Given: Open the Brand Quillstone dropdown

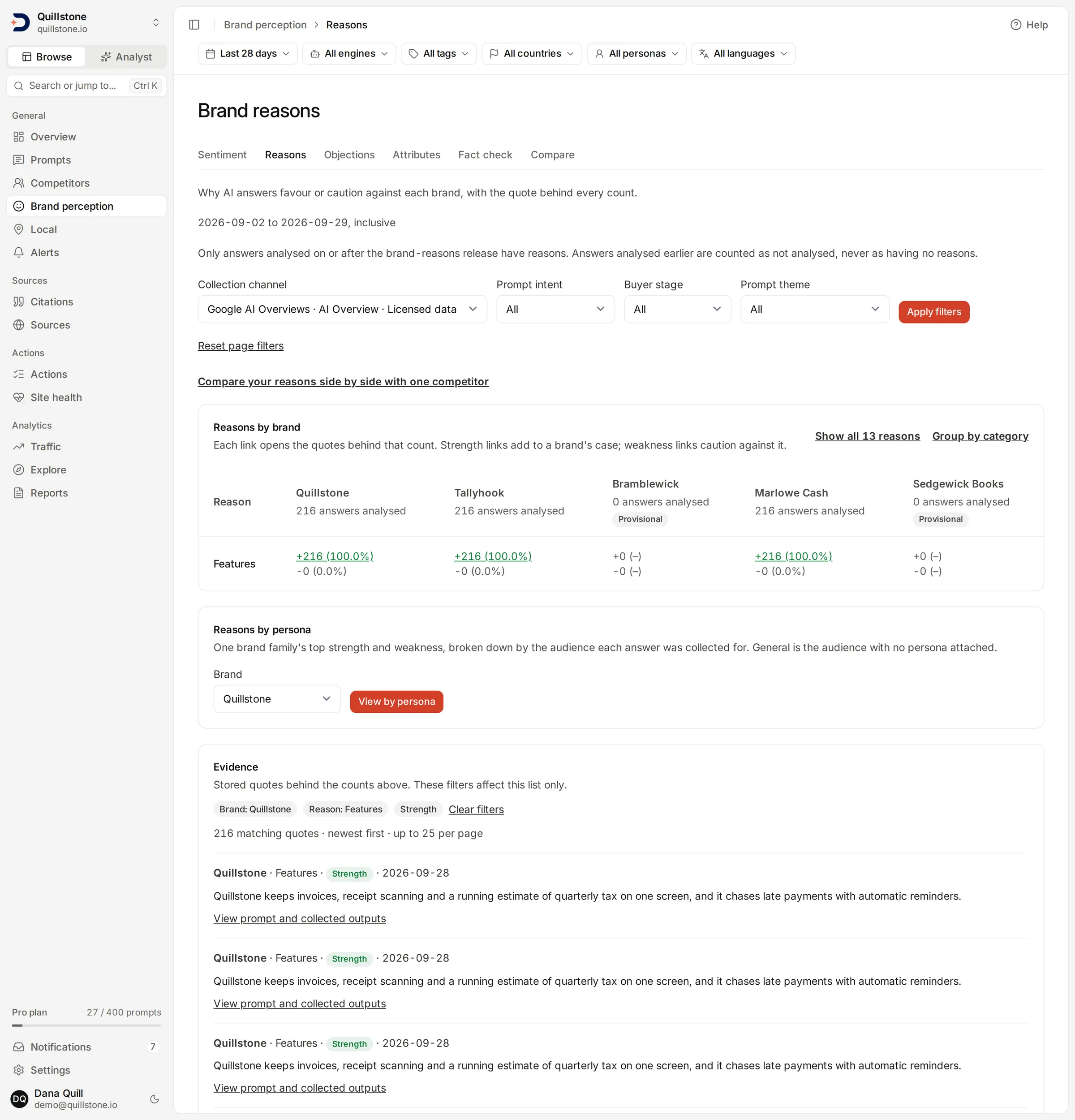Looking at the screenshot, I should click(x=277, y=699).
